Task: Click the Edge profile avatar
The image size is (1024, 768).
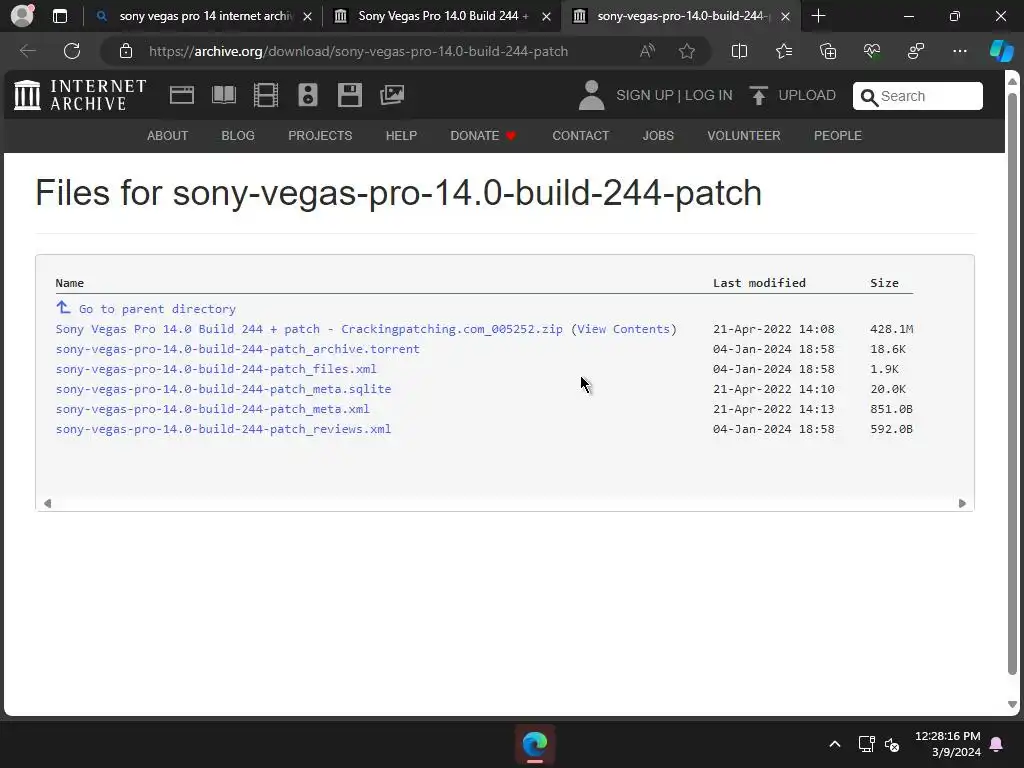Action: (22, 16)
